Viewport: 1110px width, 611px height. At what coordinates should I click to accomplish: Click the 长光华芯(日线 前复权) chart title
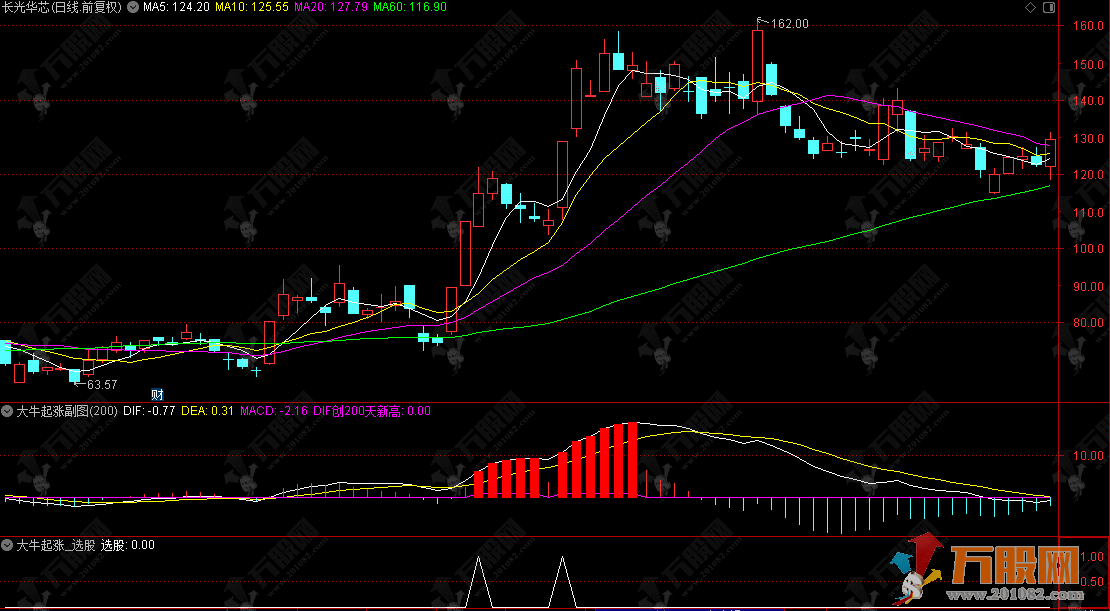tap(62, 7)
